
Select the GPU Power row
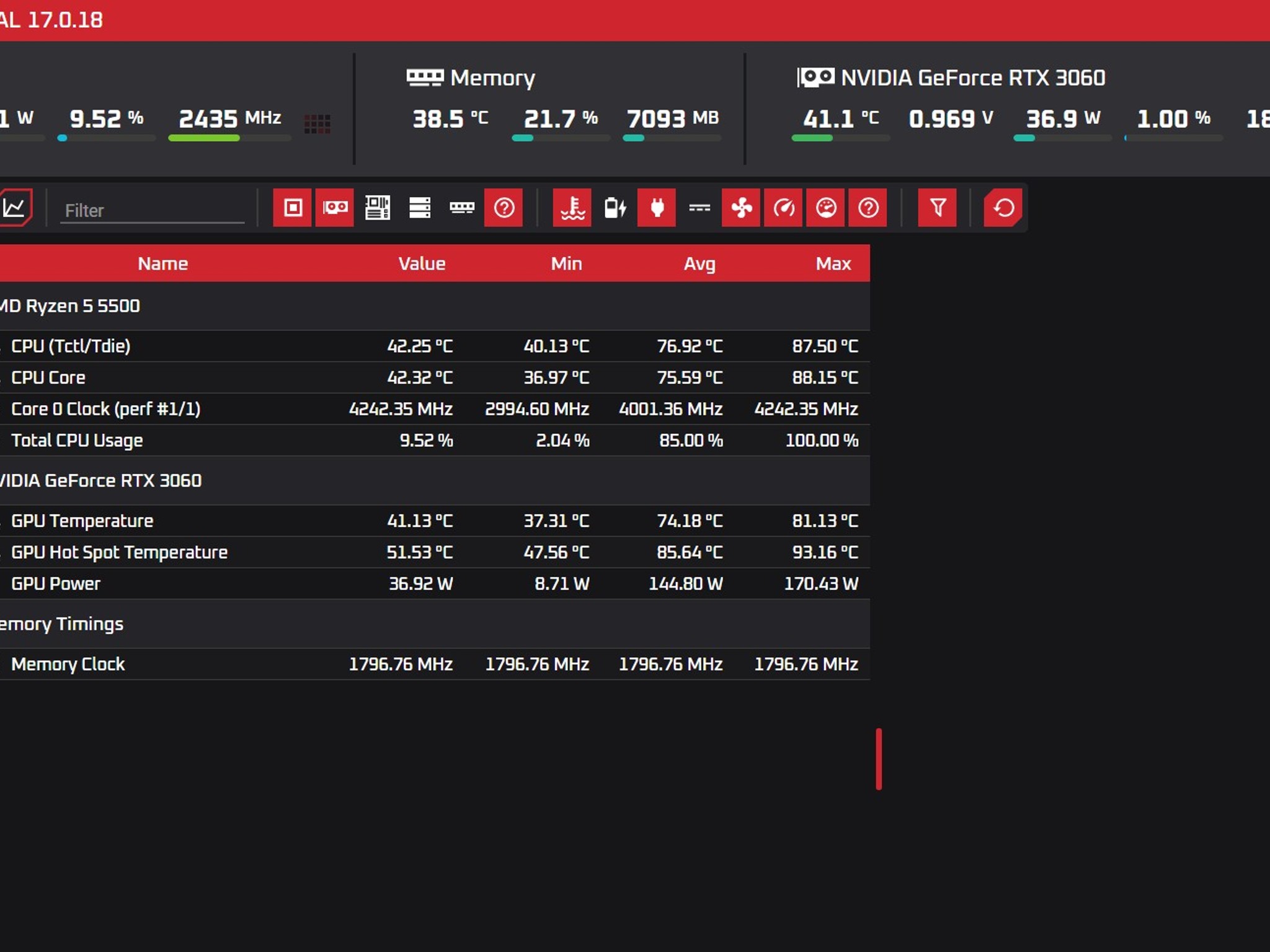pyautogui.click(x=435, y=584)
